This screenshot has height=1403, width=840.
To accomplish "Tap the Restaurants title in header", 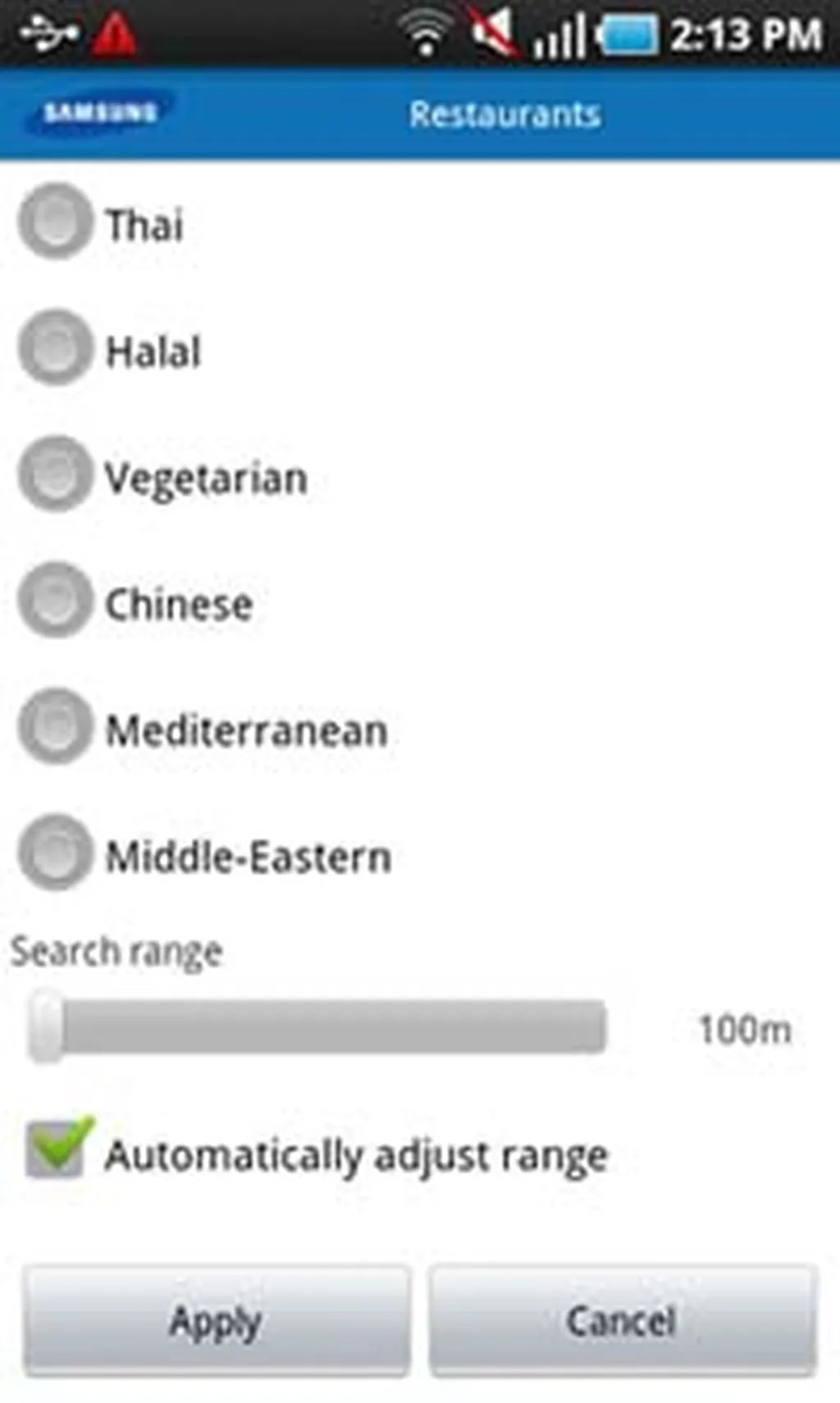I will (504, 114).
